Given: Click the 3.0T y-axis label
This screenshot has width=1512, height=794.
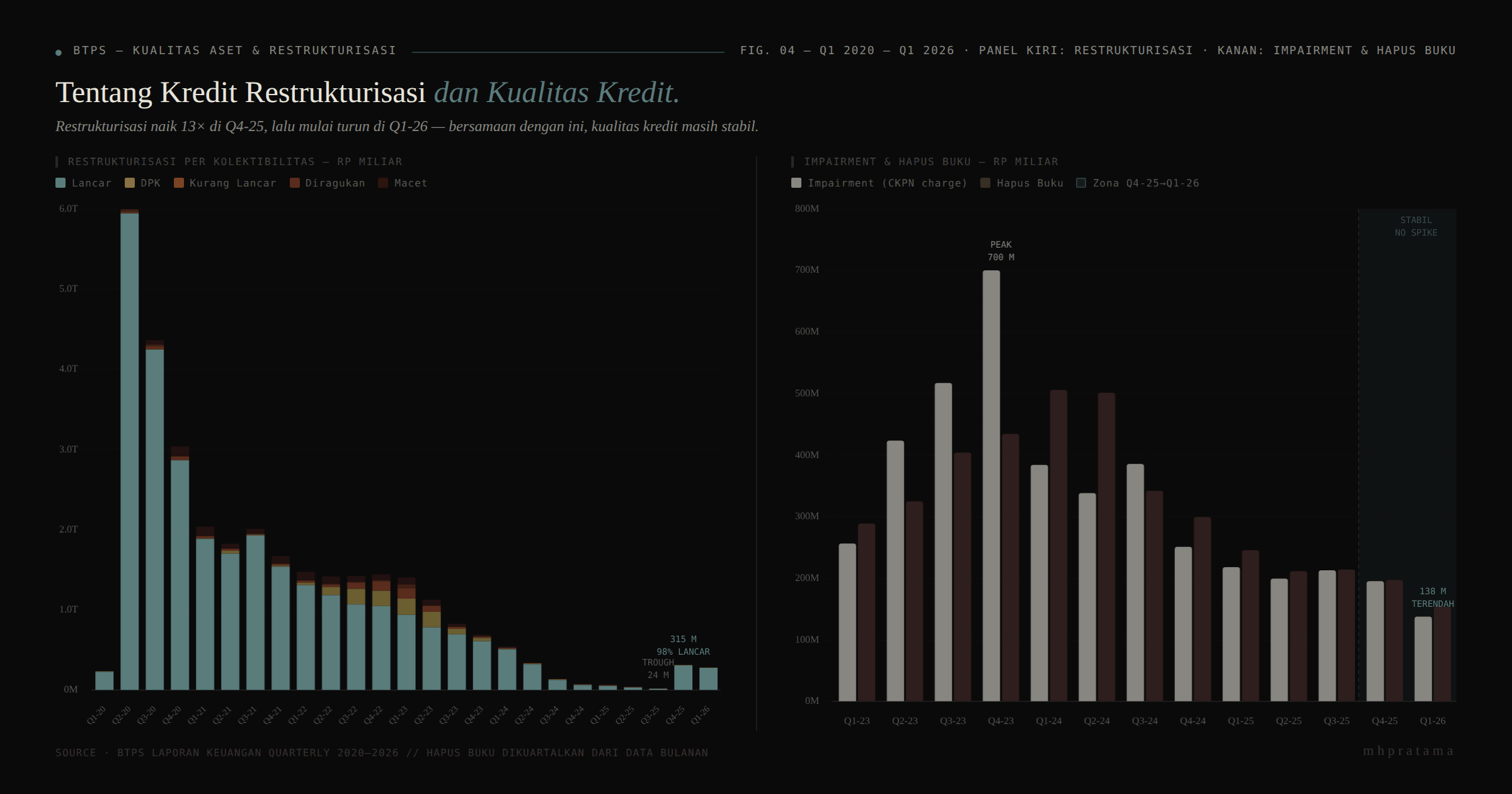Looking at the screenshot, I should pos(69,449).
